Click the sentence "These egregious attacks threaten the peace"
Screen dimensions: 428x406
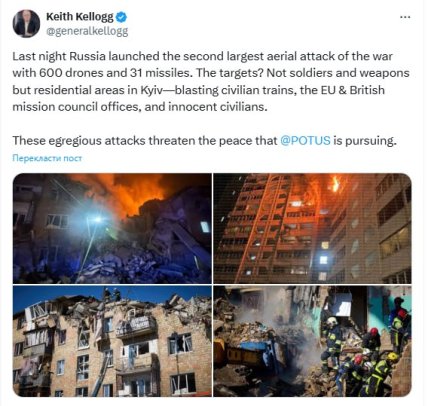(204, 140)
